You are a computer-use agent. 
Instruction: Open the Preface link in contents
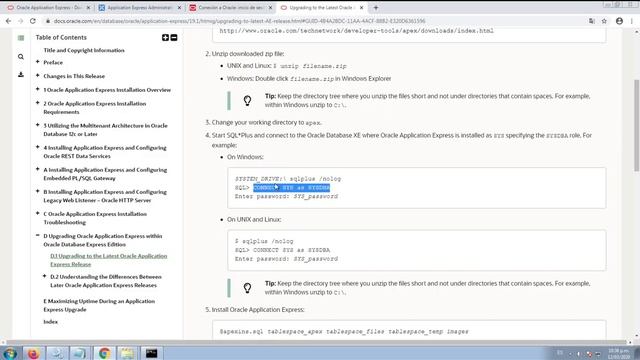(53, 62)
